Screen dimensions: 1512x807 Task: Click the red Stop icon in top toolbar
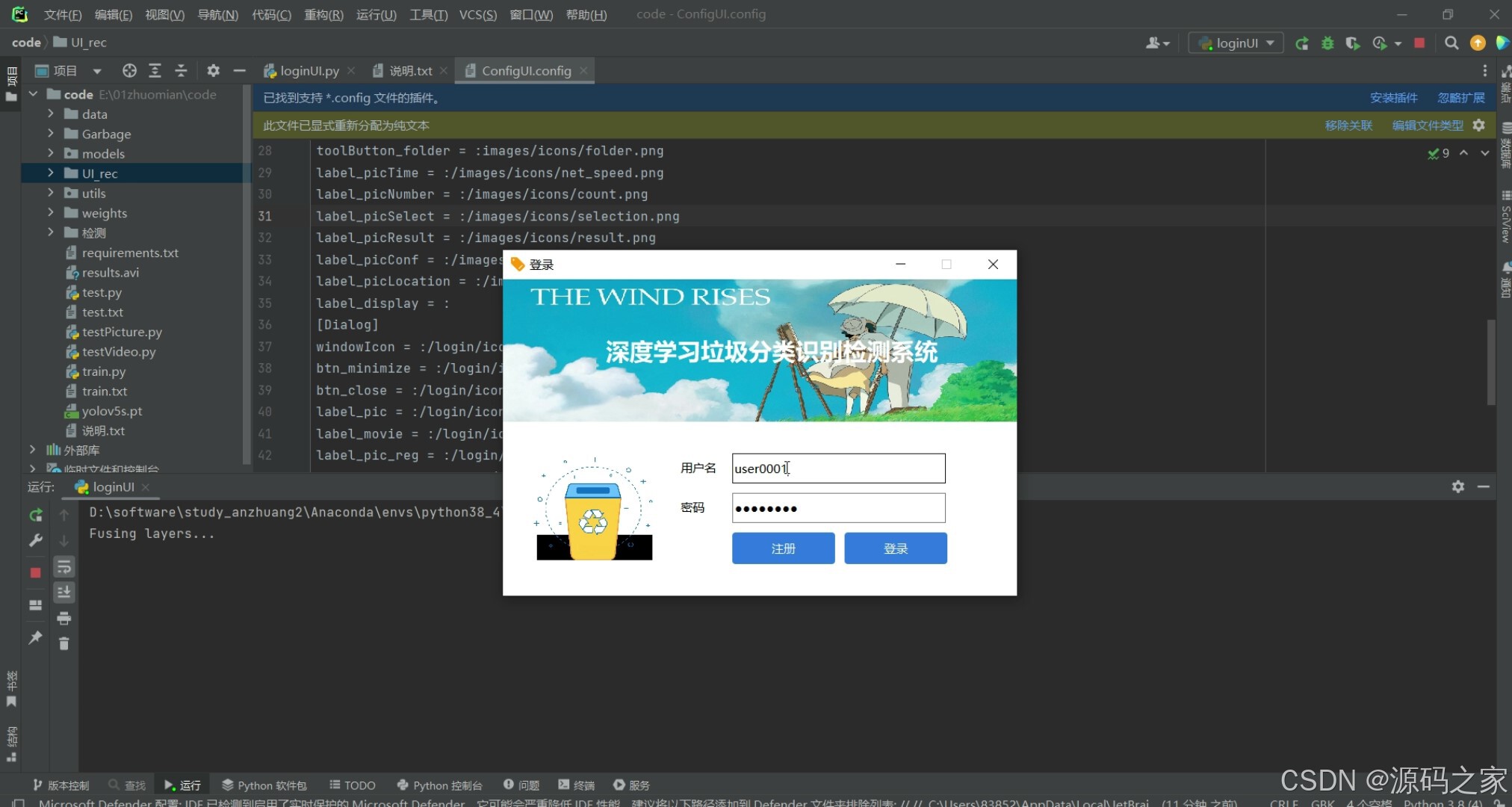coord(1419,43)
